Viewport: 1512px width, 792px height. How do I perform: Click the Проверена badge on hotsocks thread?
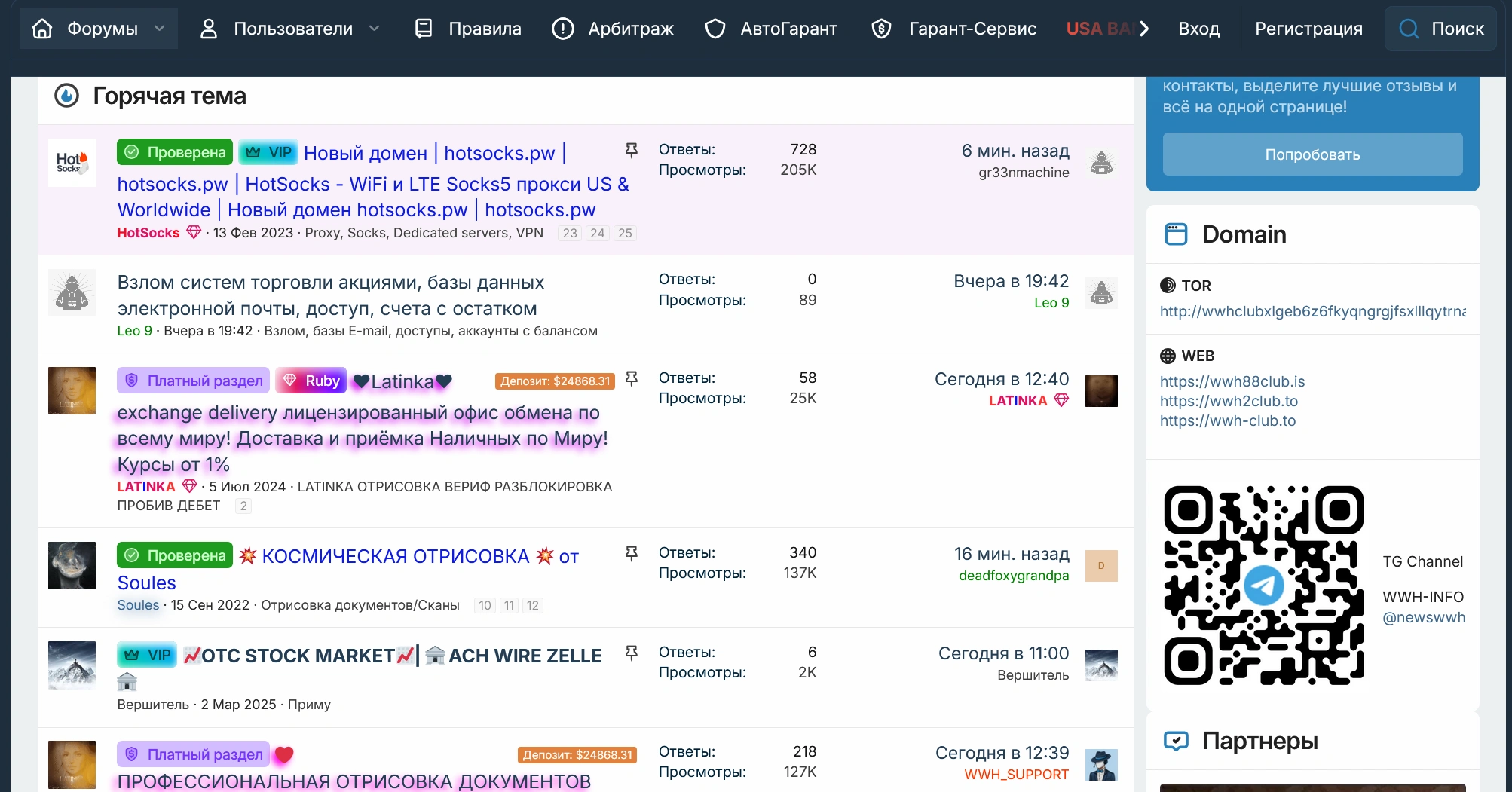click(x=175, y=152)
